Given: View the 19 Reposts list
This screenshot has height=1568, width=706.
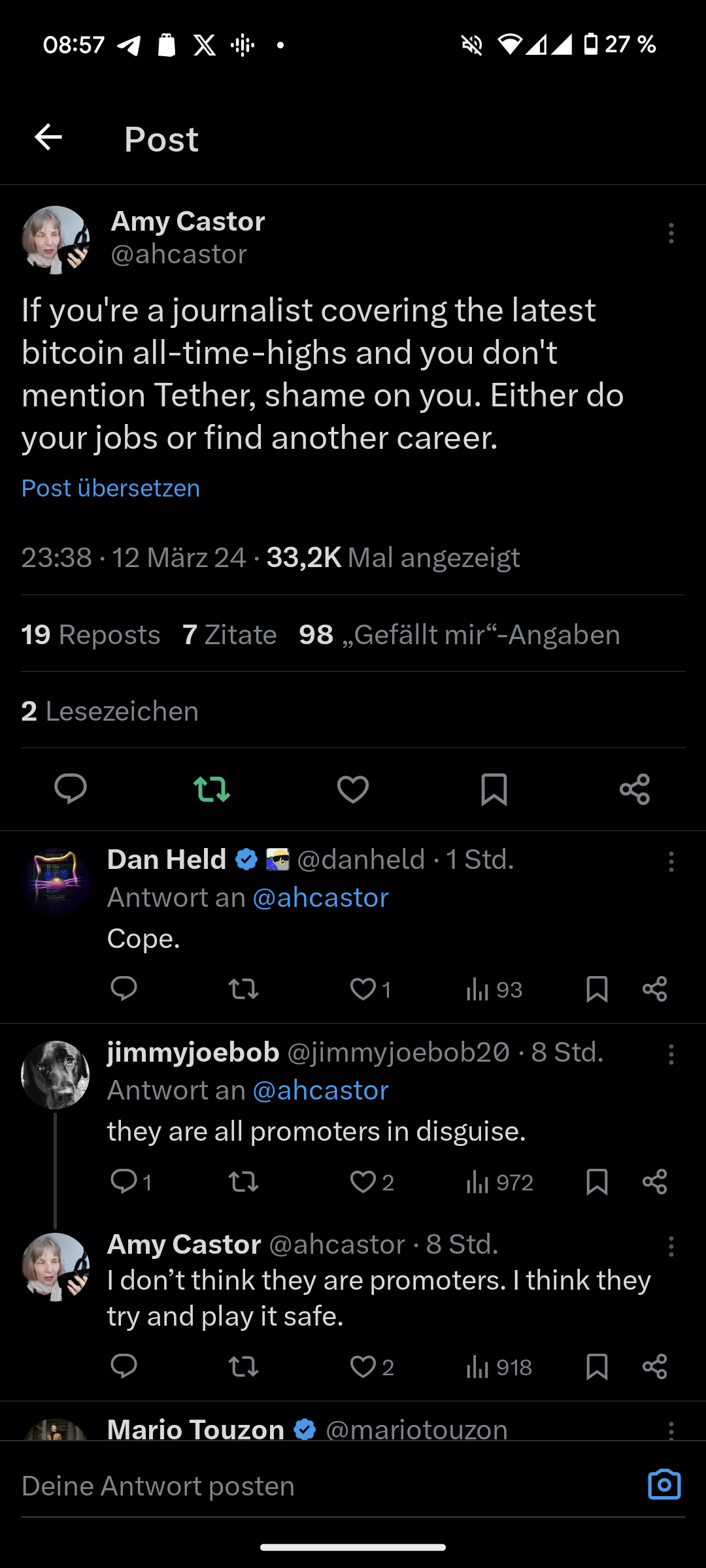Looking at the screenshot, I should point(90,634).
